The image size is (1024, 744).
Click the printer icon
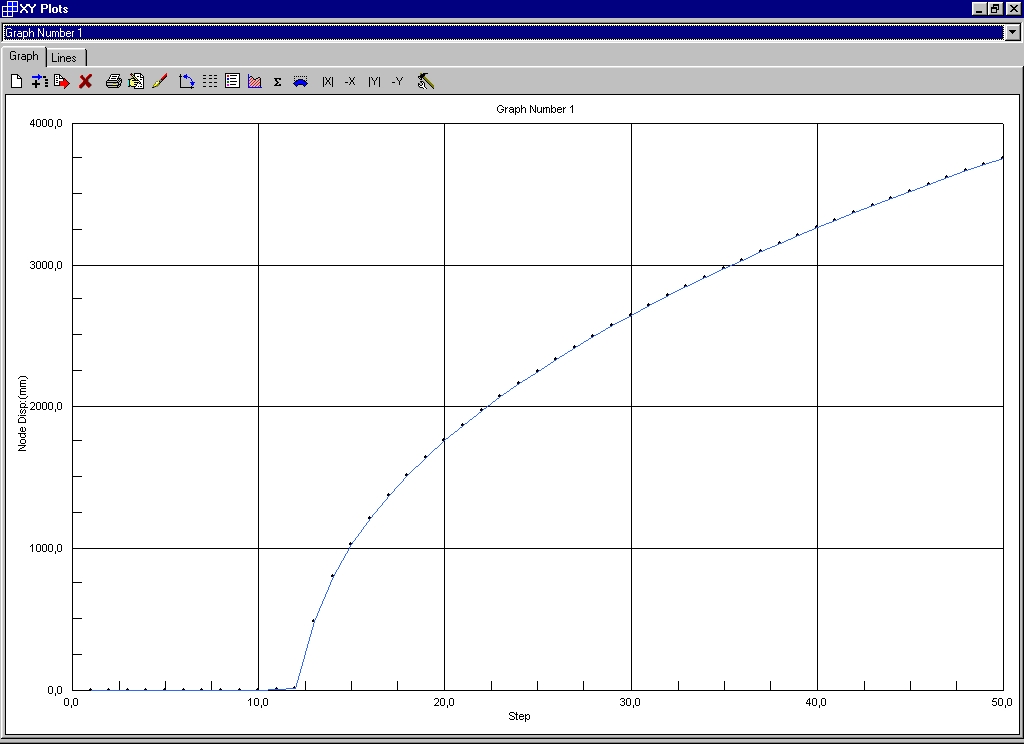[114, 81]
